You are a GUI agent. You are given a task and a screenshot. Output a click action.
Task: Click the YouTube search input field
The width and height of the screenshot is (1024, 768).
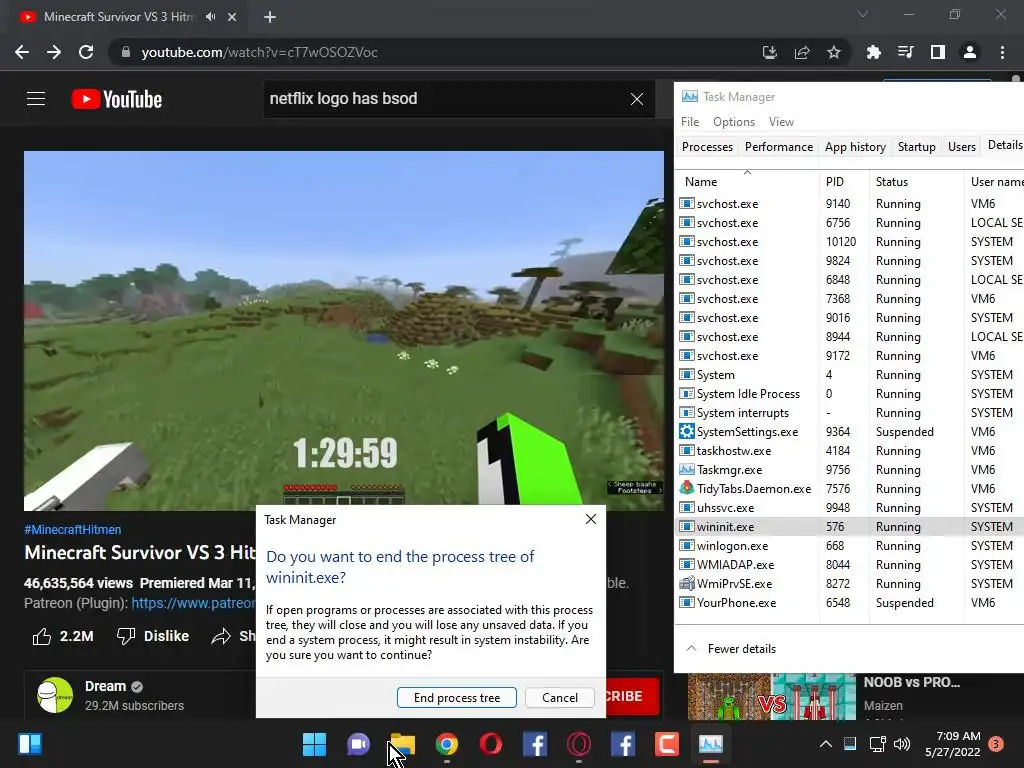click(x=444, y=99)
